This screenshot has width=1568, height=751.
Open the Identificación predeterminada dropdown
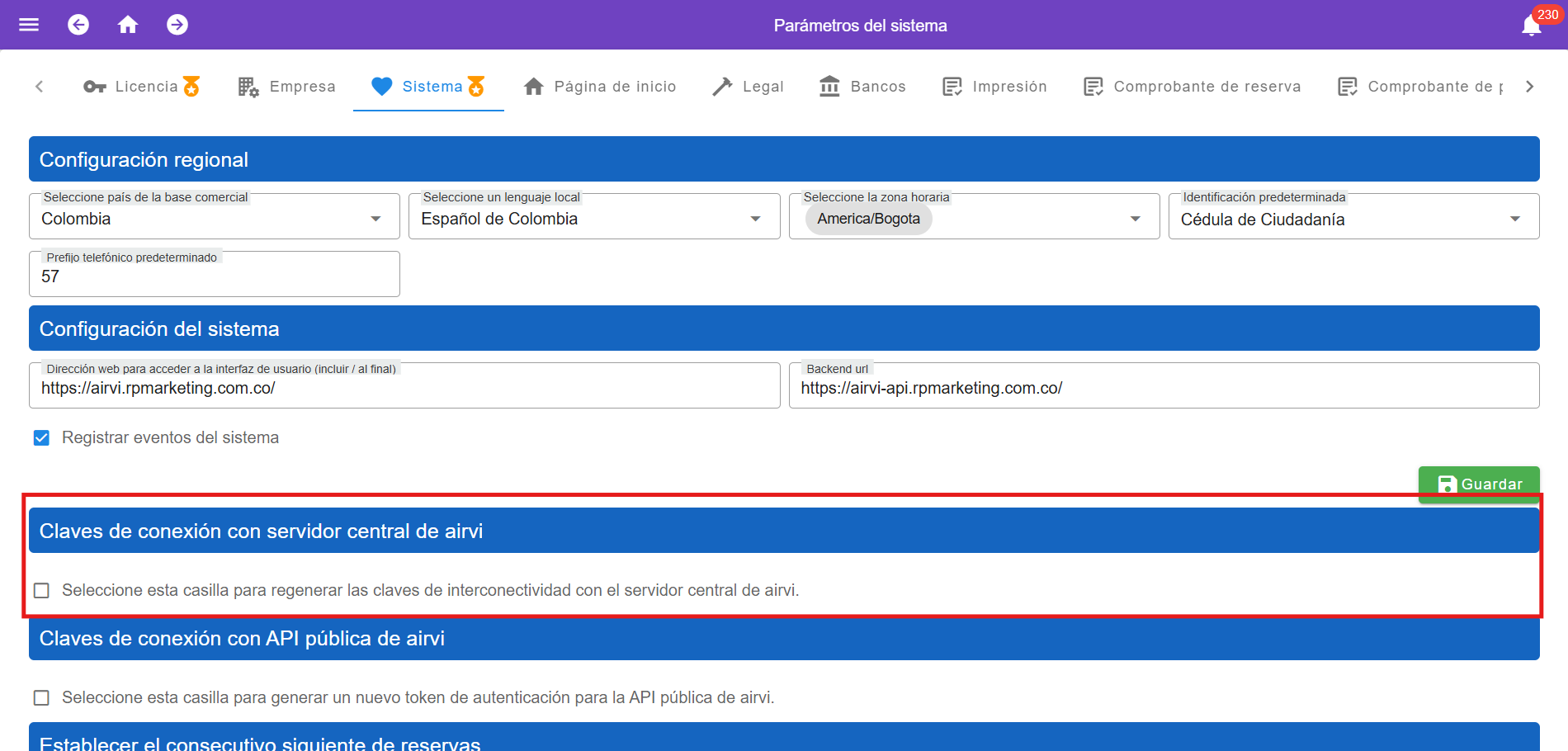pos(1514,219)
